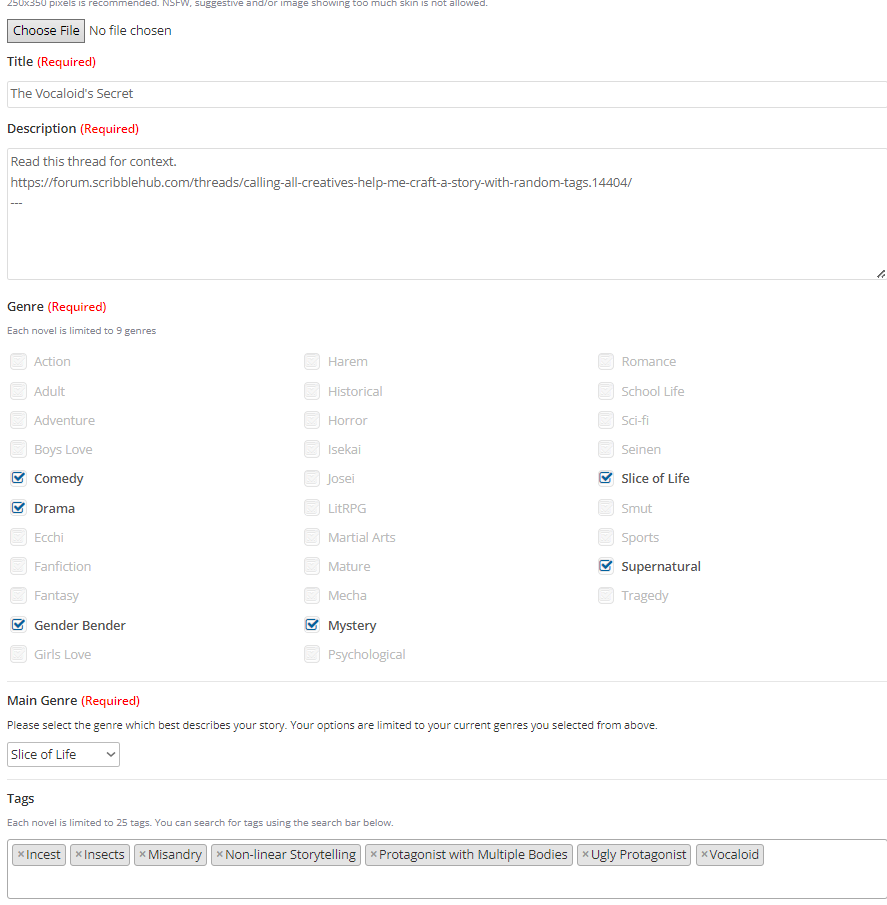Uncheck the Comedy genre checkbox
Image resolution: width=887 pixels, height=905 pixels.
pos(18,478)
